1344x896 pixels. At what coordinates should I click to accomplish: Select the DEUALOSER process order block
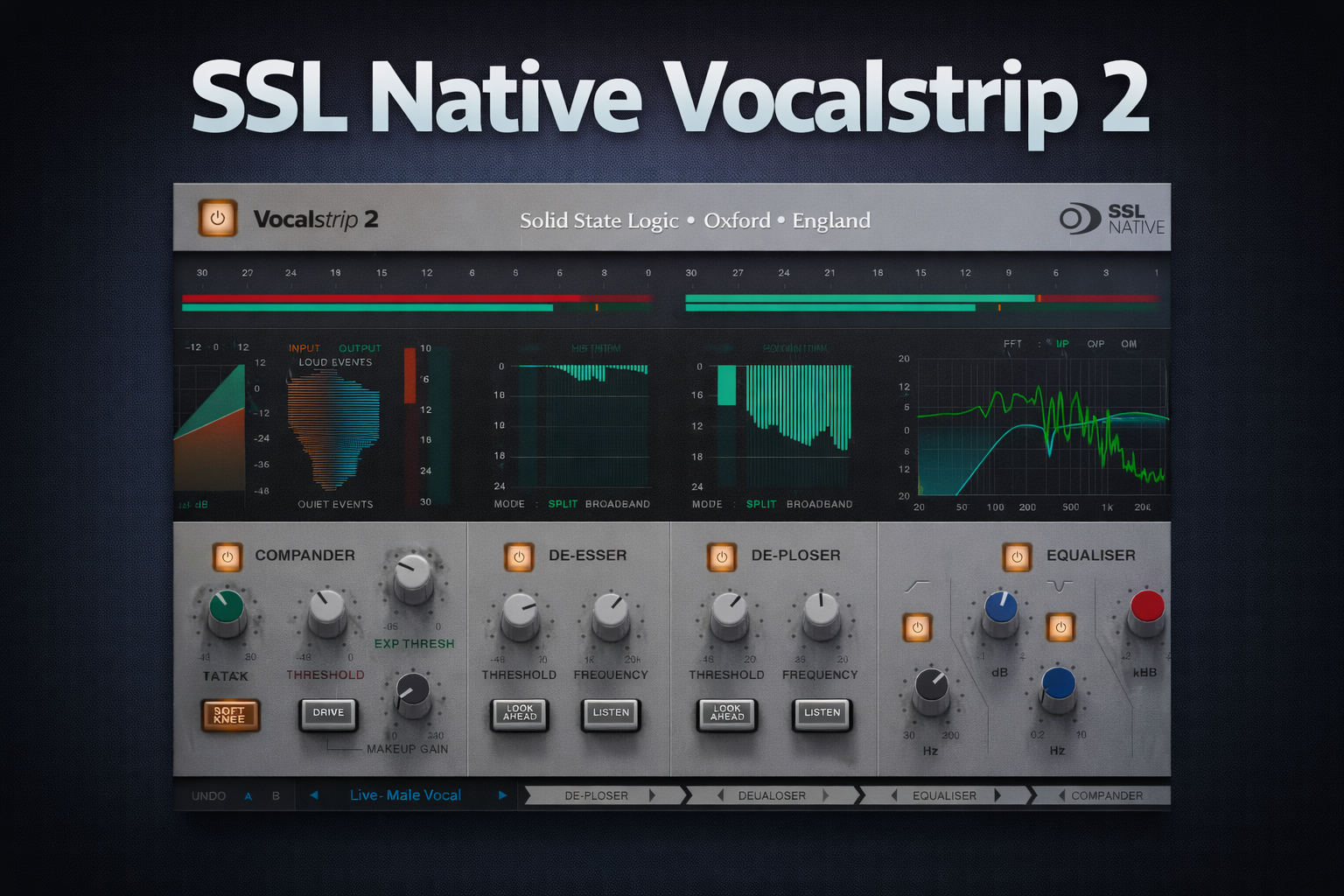pyautogui.click(x=772, y=795)
